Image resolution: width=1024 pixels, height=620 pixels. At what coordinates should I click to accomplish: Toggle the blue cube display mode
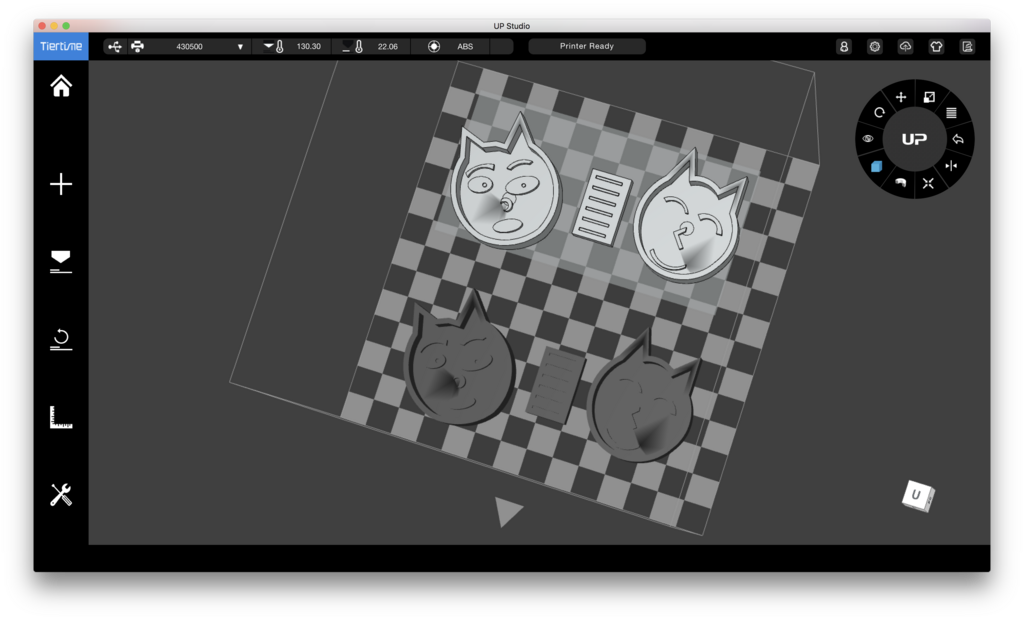[876, 167]
